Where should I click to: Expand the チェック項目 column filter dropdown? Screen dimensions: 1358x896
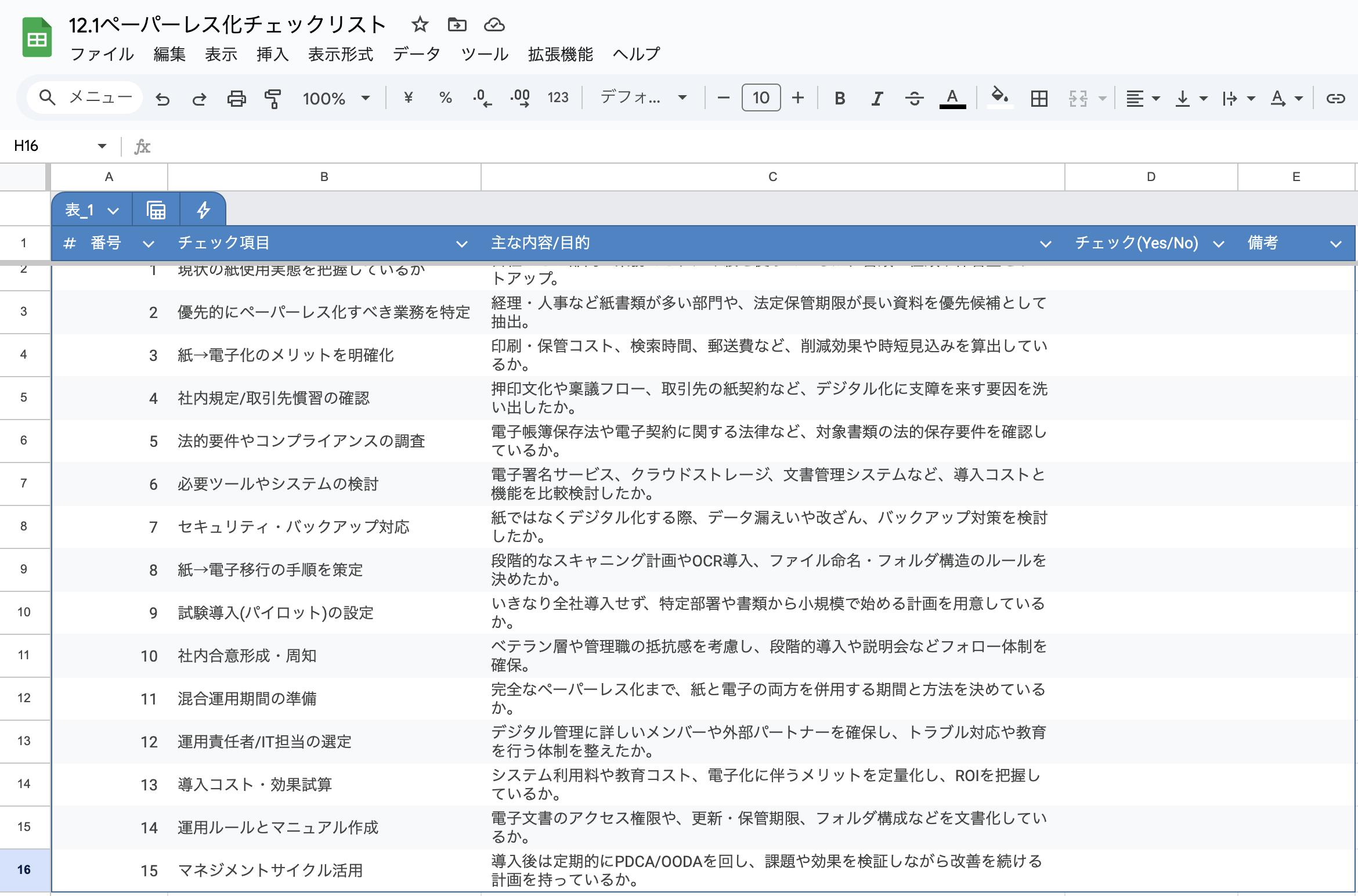(x=462, y=244)
